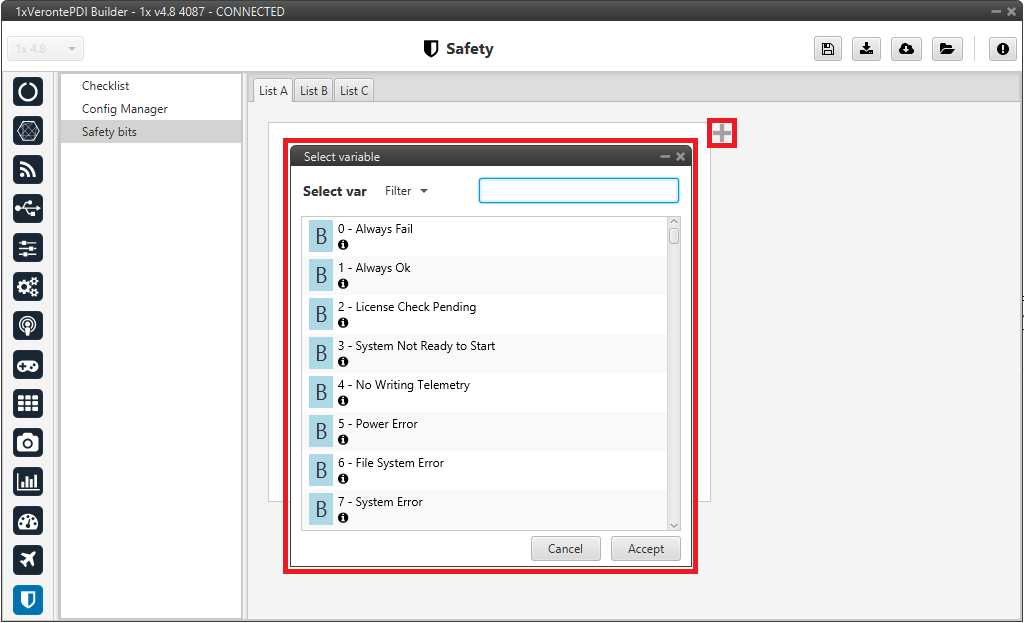Click the scrollbar up arrow
The height and width of the screenshot is (623, 1024).
point(674,222)
